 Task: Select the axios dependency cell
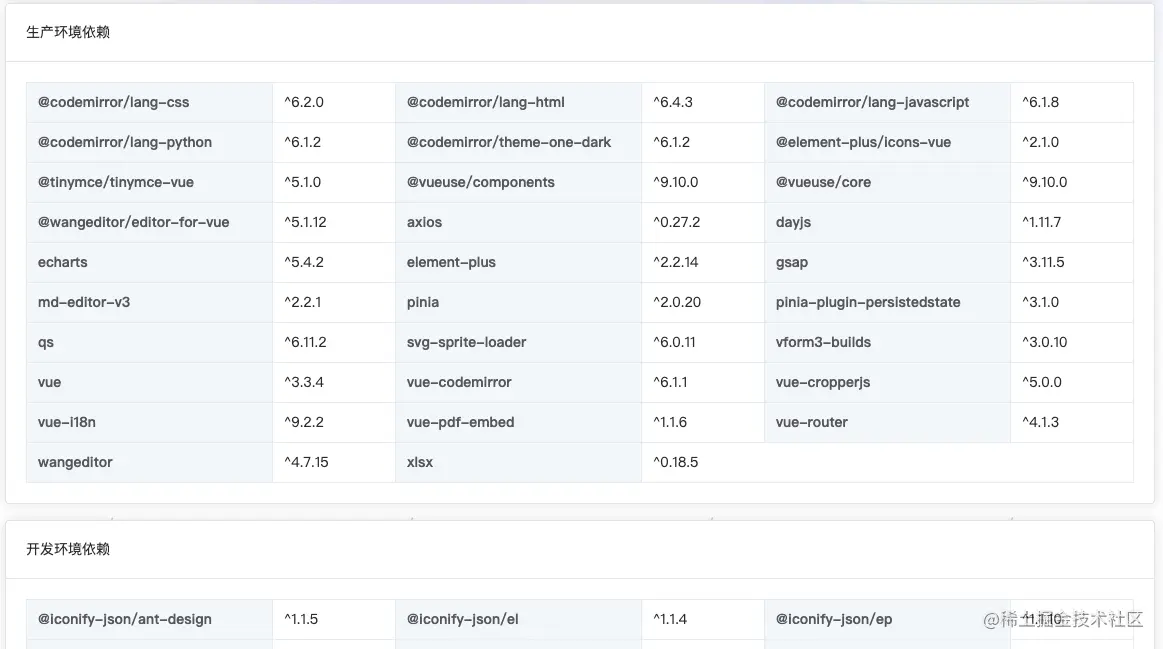(x=424, y=222)
